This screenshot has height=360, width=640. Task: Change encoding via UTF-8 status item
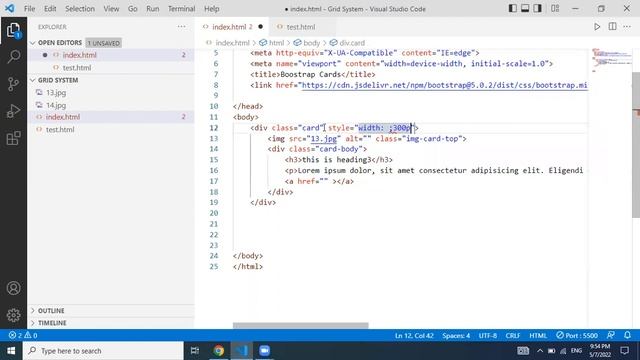click(488, 335)
